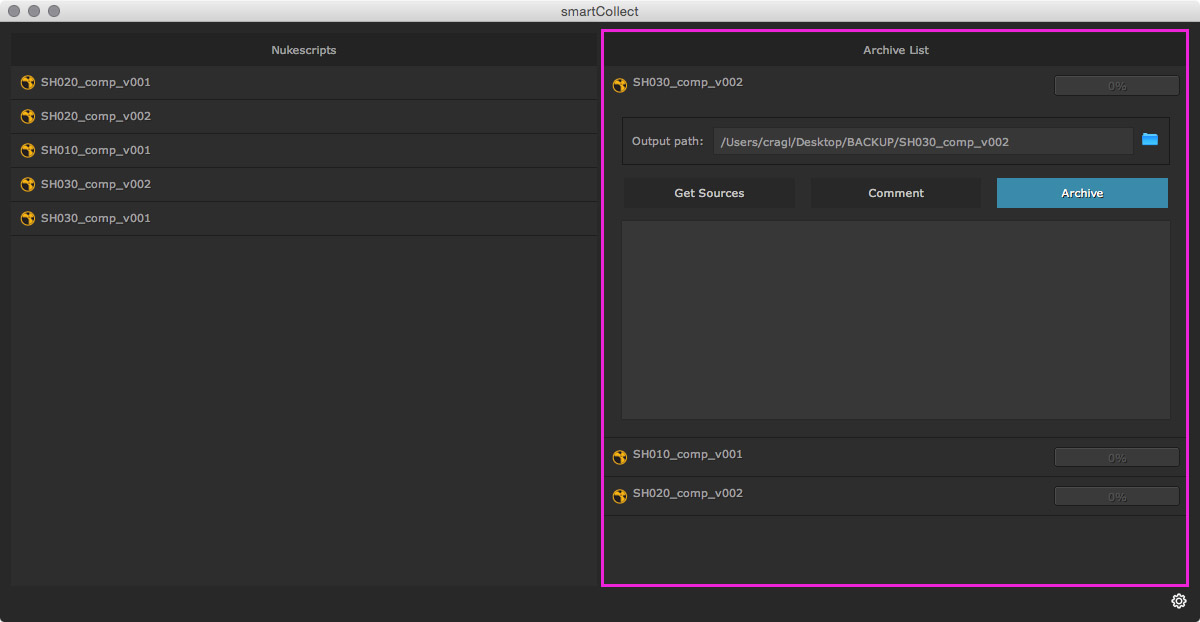Click the Nuke icon of SH030_comp_v001 script
Viewport: 1200px width, 622px height.
tap(28, 219)
